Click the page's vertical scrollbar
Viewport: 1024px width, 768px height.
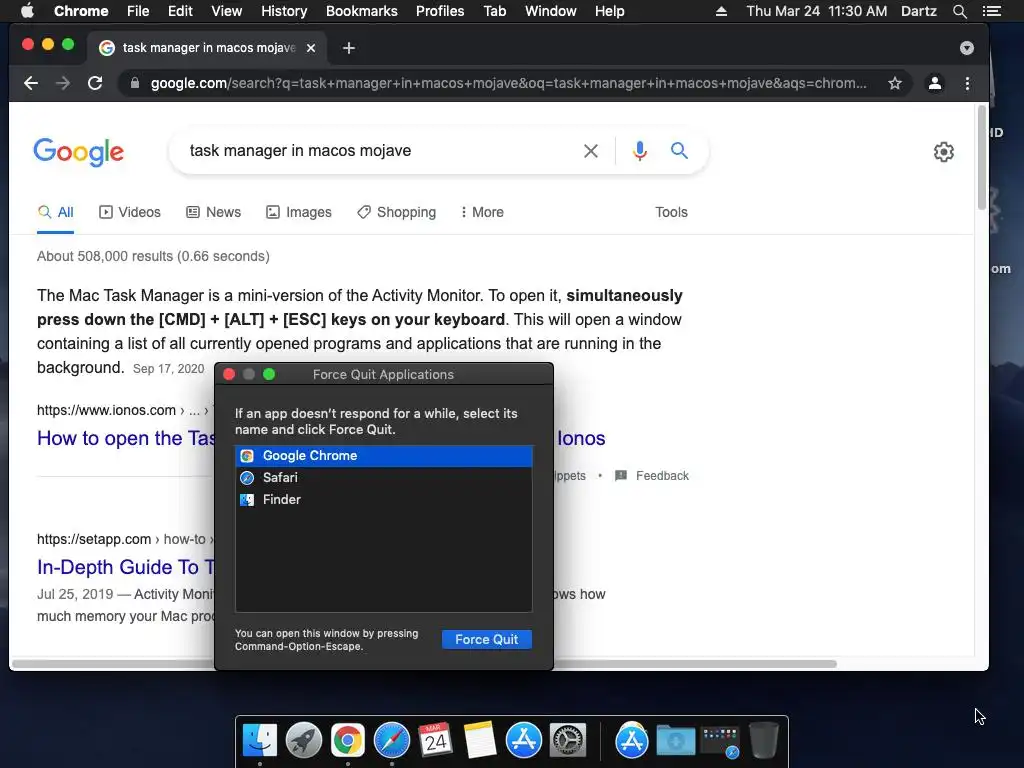click(982, 158)
